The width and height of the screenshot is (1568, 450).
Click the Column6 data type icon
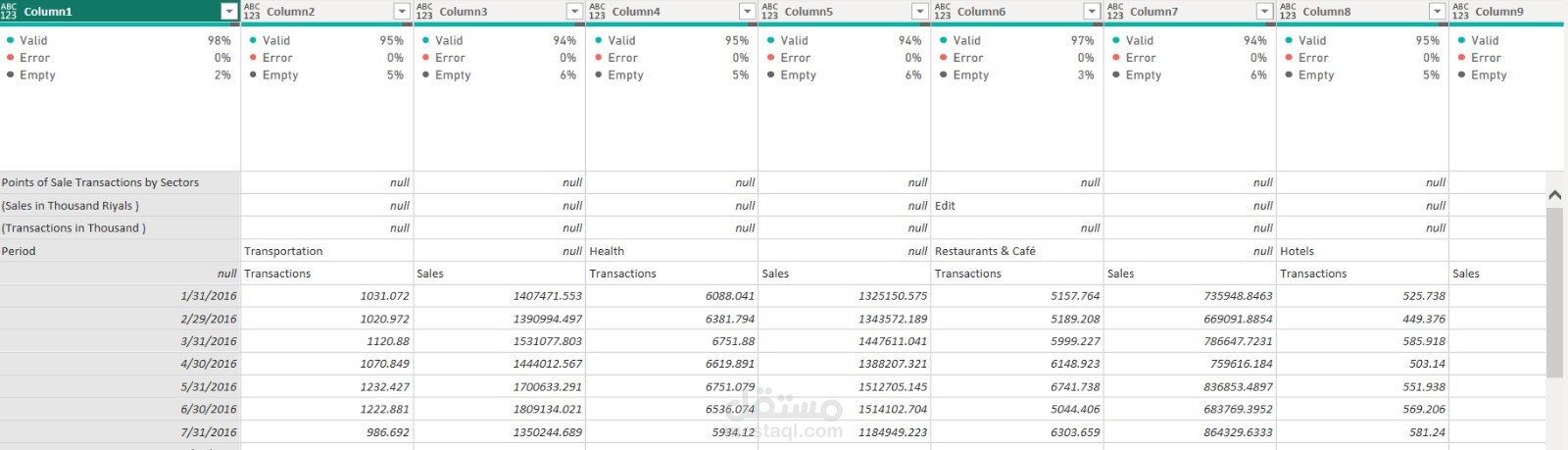(942, 11)
